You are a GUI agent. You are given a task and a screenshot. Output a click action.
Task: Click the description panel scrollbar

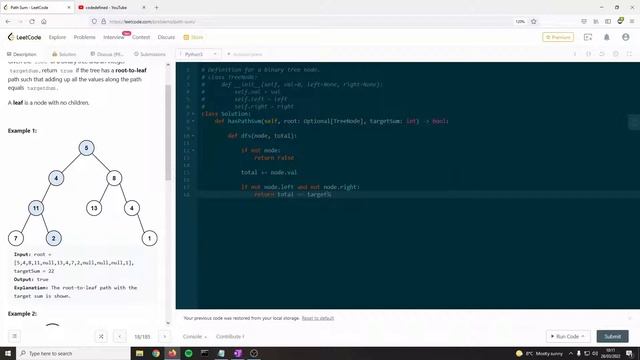point(168,133)
